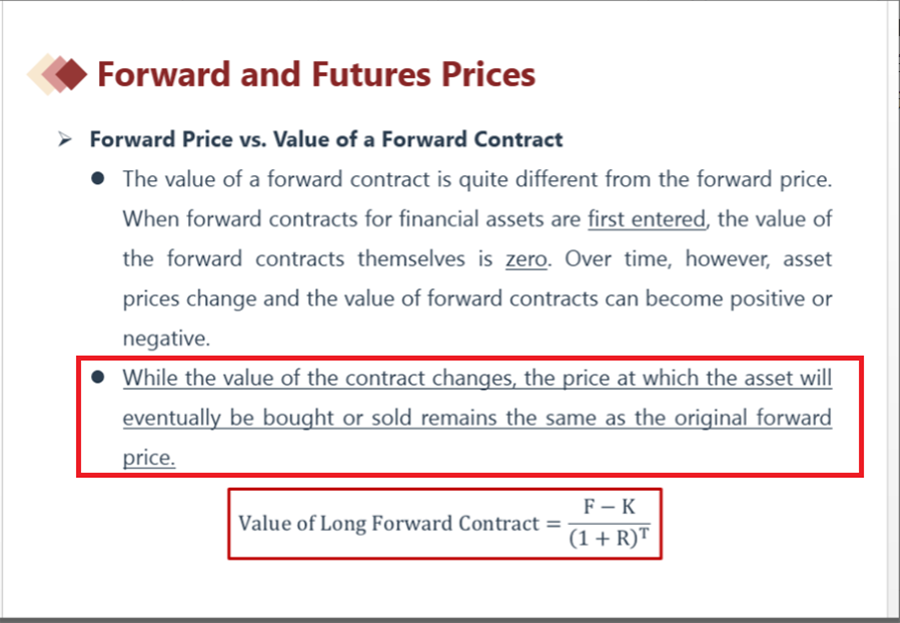Image resolution: width=900 pixels, height=623 pixels.
Task: Click the underlined word 'zero'
Action: 526,259
